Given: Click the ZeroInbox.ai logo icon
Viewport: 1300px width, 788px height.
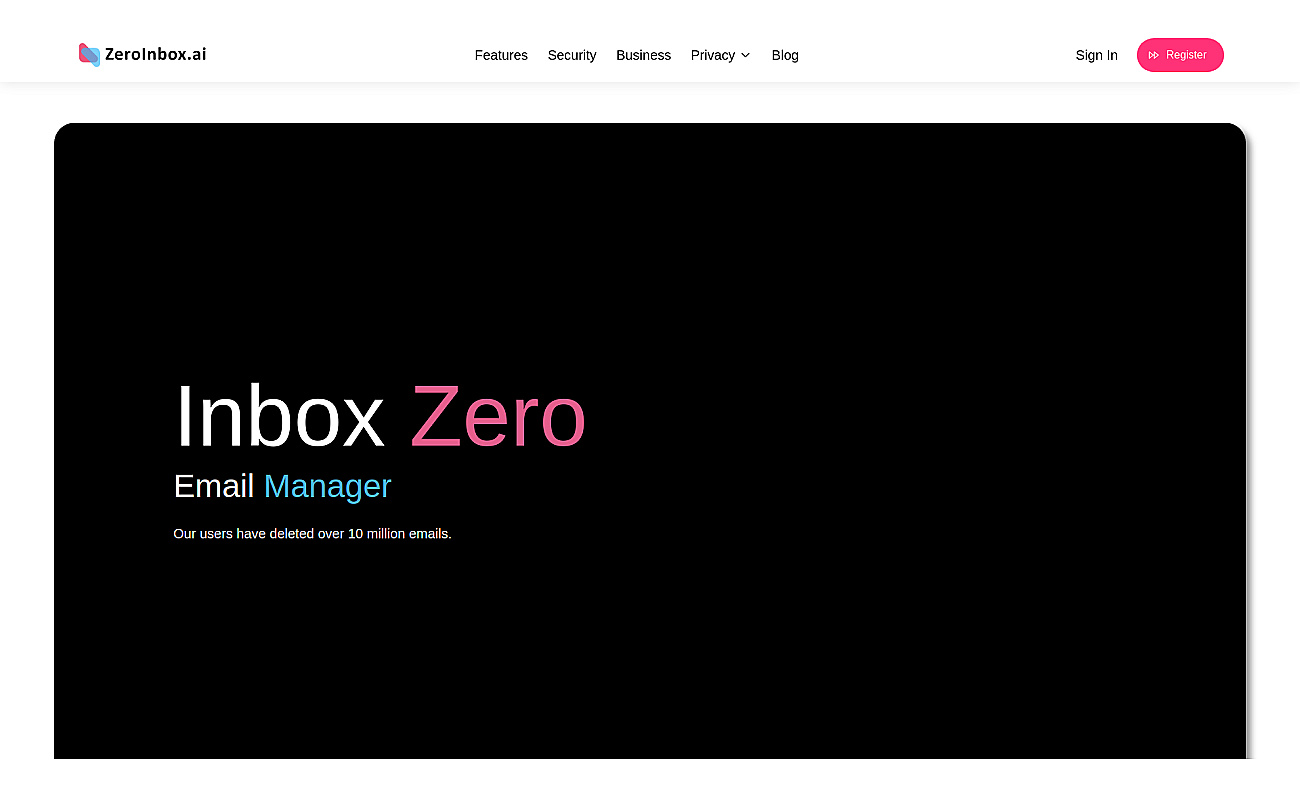Looking at the screenshot, I should tap(90, 55).
